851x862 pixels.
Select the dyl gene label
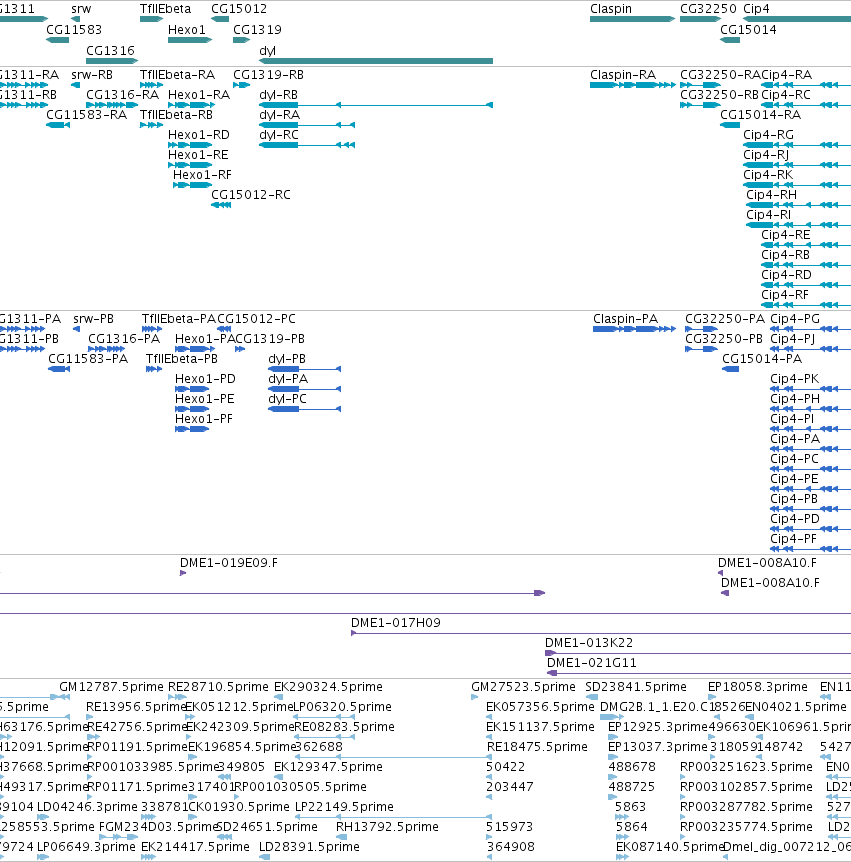point(267,51)
